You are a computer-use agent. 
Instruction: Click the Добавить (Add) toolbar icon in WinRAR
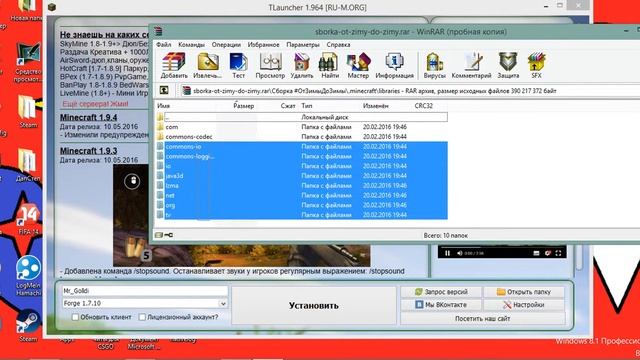click(x=174, y=65)
